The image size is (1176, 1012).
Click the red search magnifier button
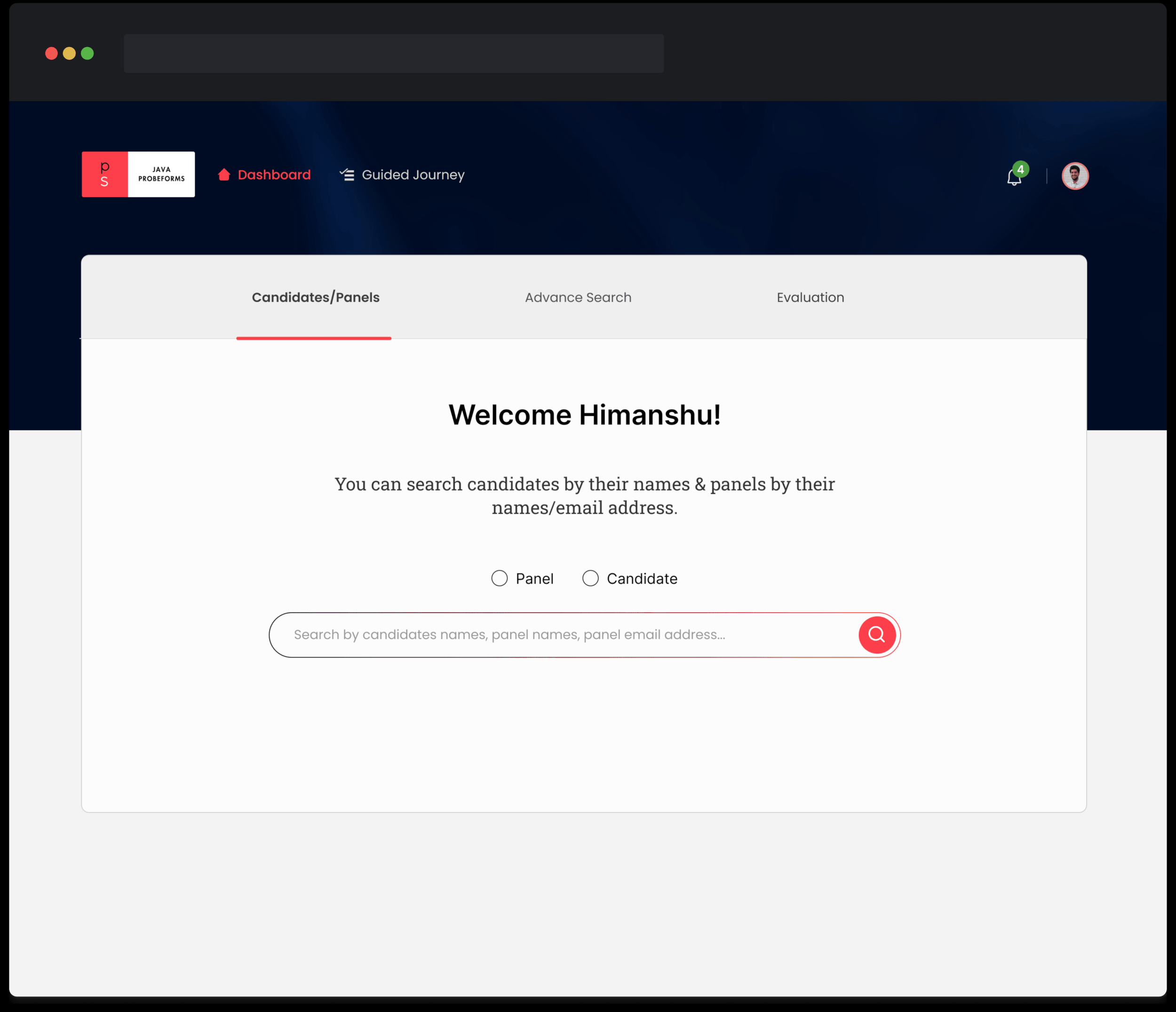[x=876, y=635]
